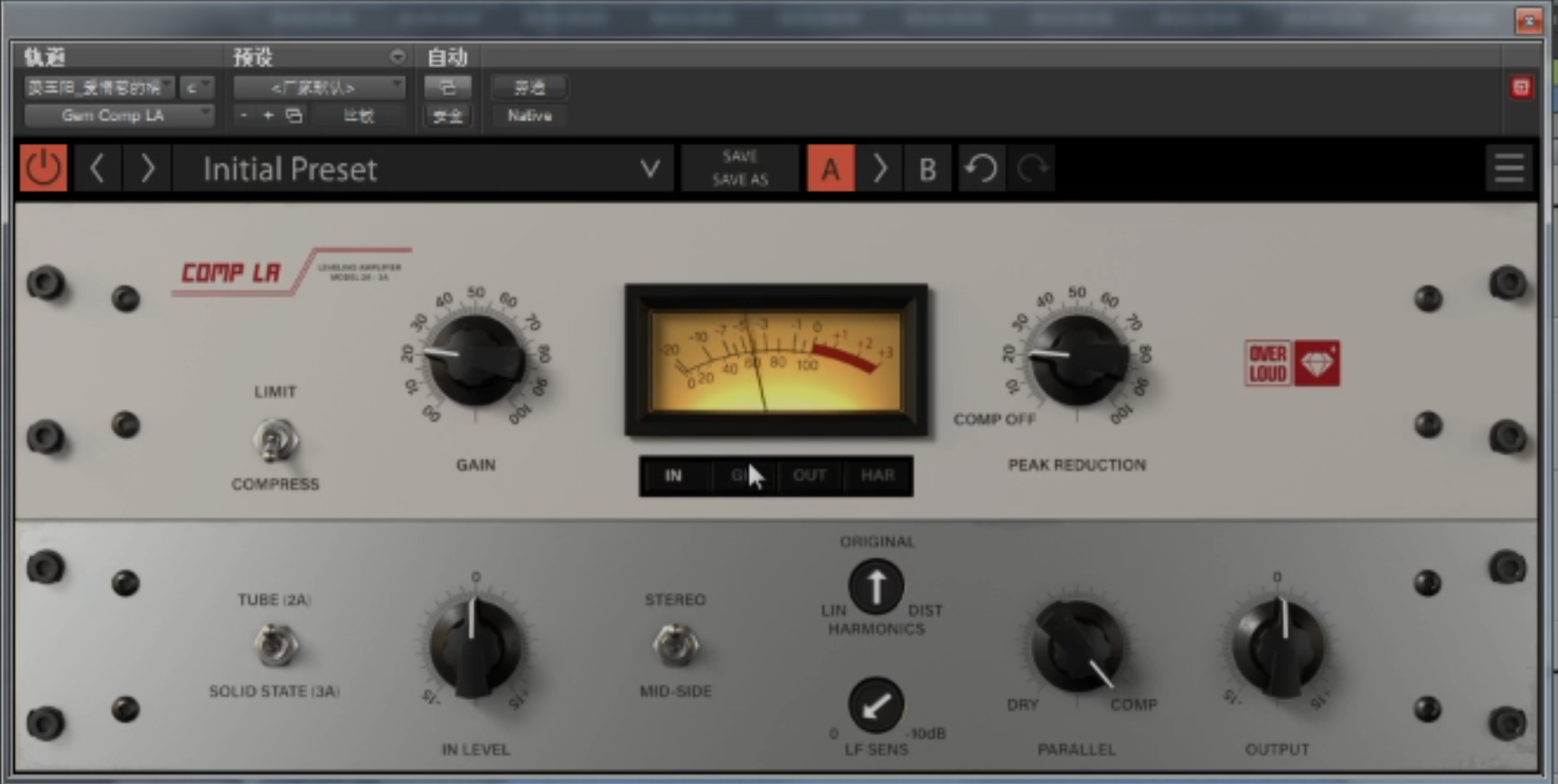
Task: Go to next preset with right arrow
Action: 147,169
